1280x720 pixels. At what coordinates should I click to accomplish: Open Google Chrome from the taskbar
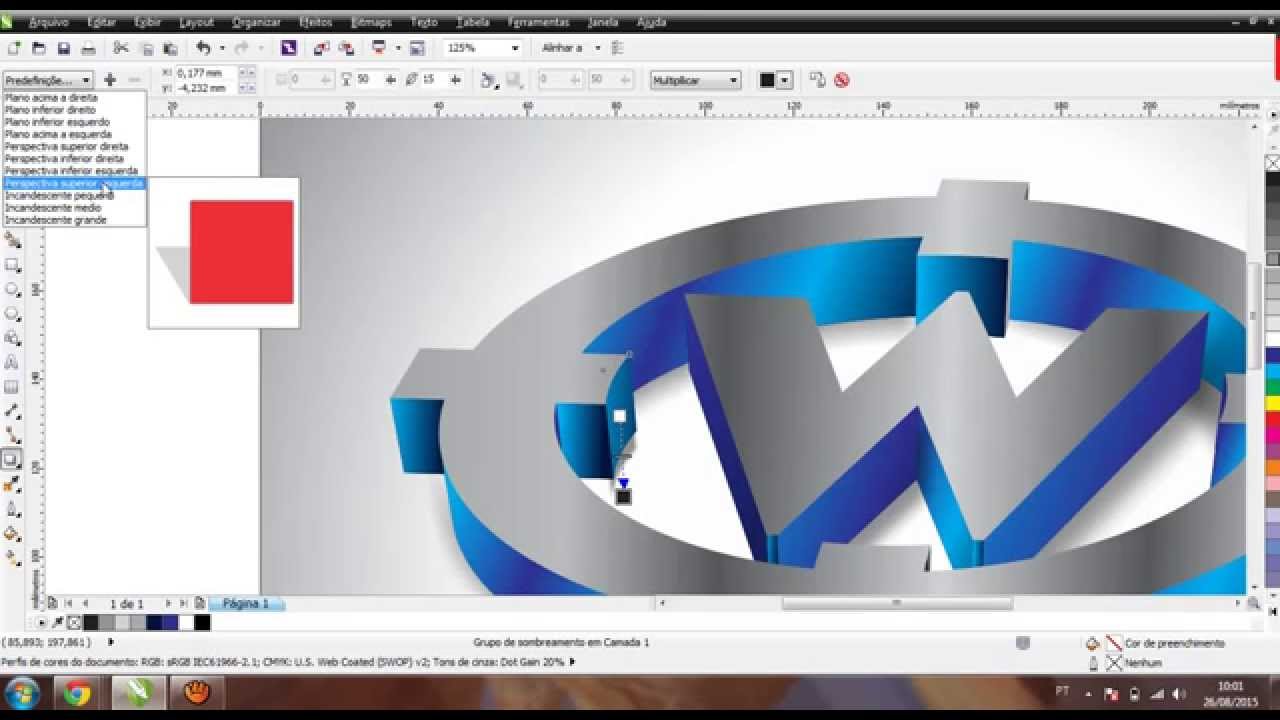click(x=78, y=692)
